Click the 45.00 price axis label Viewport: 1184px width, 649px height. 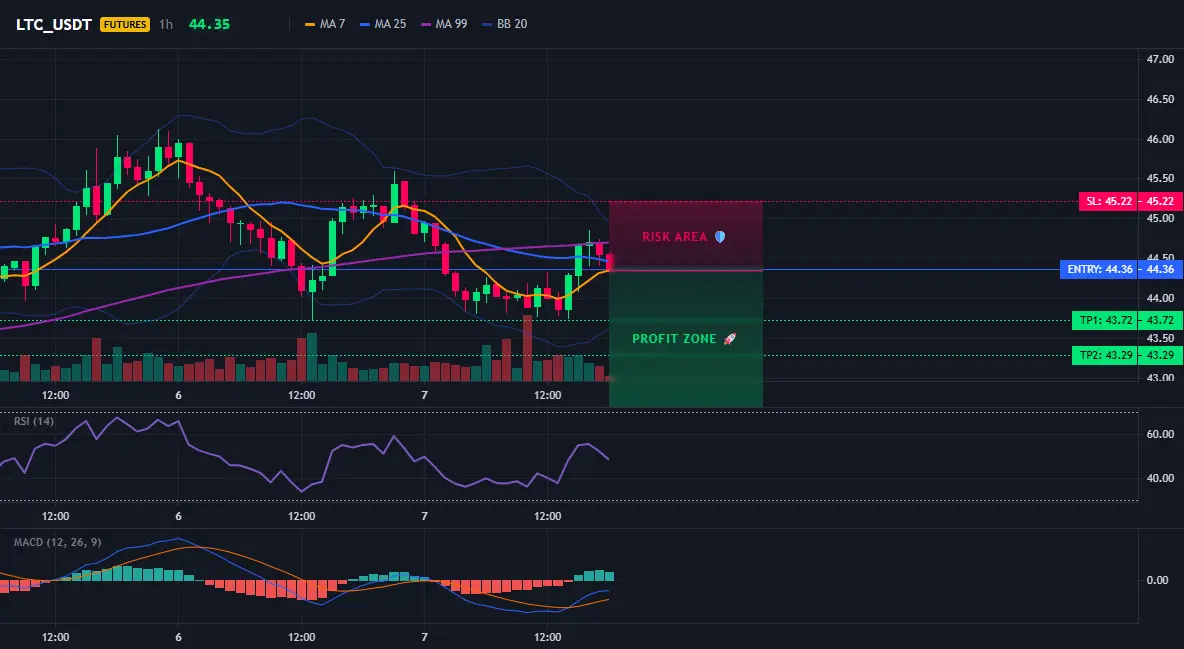1160,218
